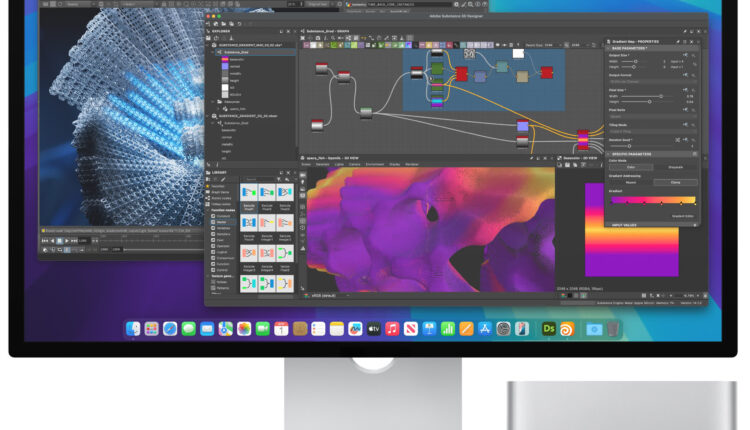Open the Apple TV app from dock

374,329
